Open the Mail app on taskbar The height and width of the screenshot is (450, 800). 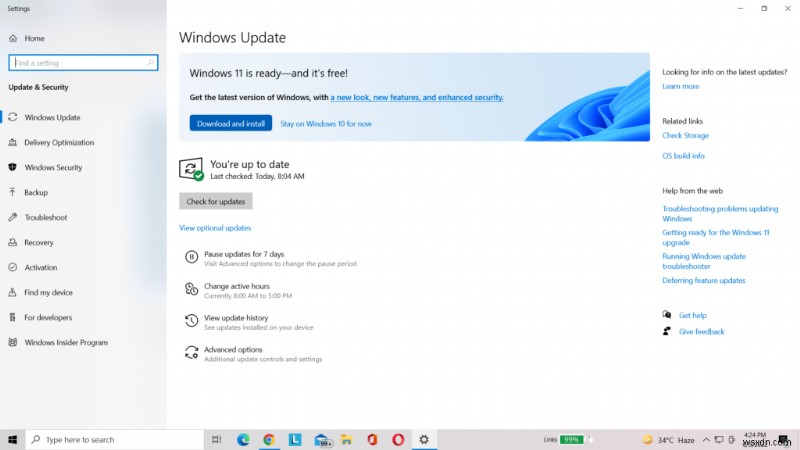click(322, 440)
